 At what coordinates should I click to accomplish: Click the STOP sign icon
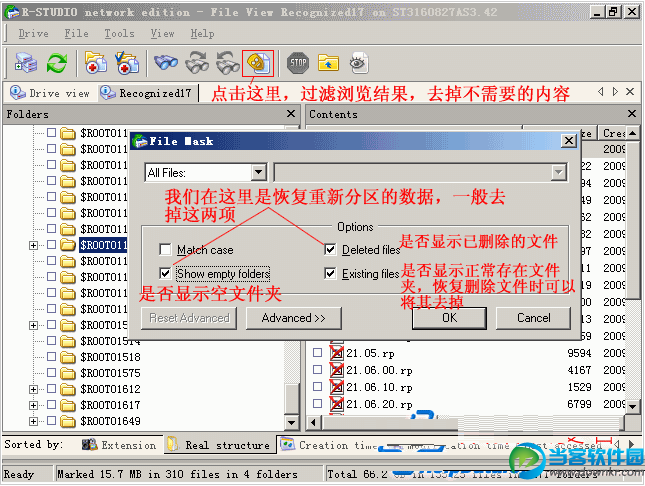pyautogui.click(x=298, y=63)
